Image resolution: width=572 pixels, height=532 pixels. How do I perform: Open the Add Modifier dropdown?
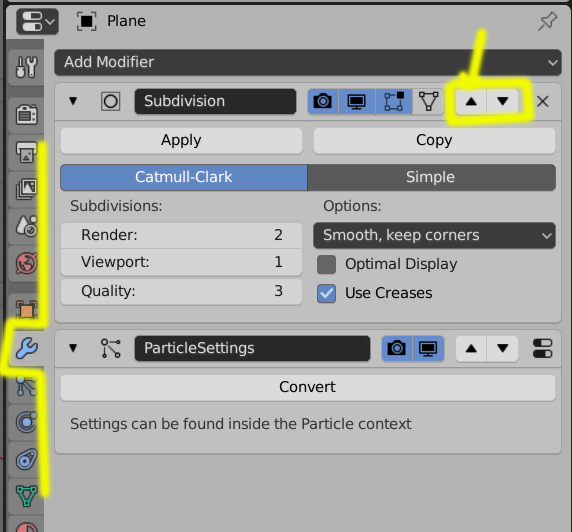pyautogui.click(x=308, y=62)
